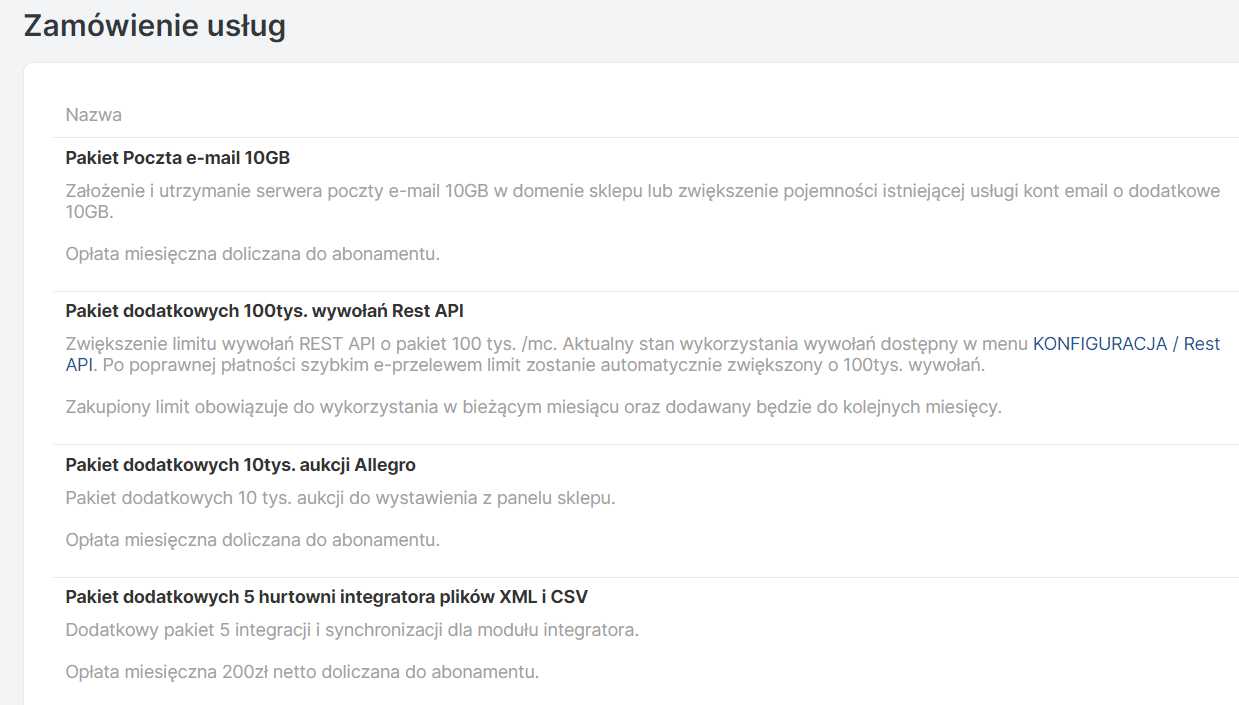1239x705 pixels.
Task: Open the KONFIGURACJA / Rest API link
Action: [1125, 344]
